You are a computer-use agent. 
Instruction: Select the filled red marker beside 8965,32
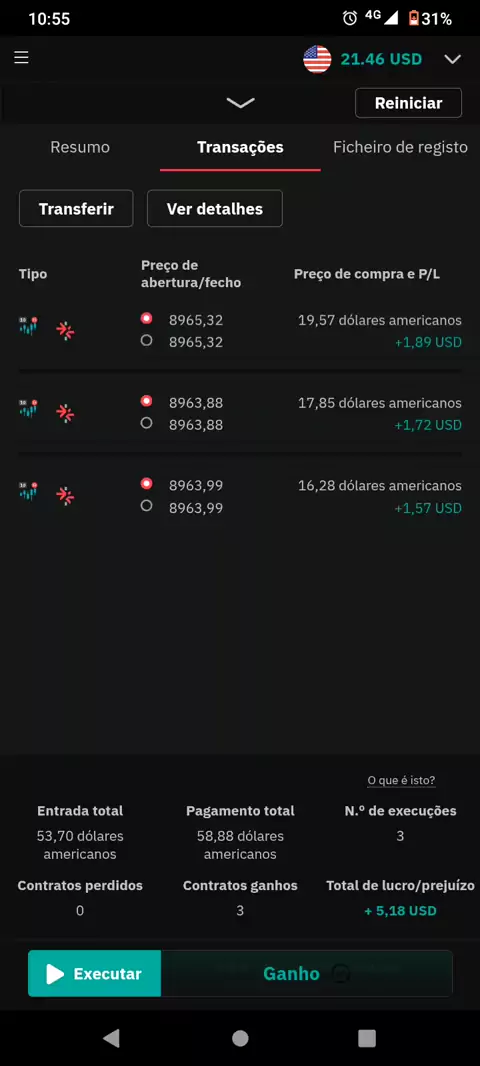coord(146,318)
